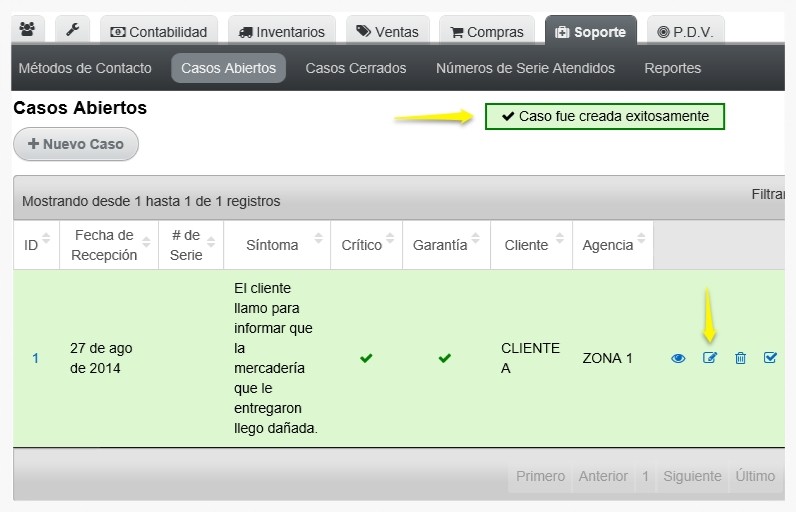Viewport: 796px width, 512px height.
Task: Sort by # de Serie arrows
Action: coord(211,242)
